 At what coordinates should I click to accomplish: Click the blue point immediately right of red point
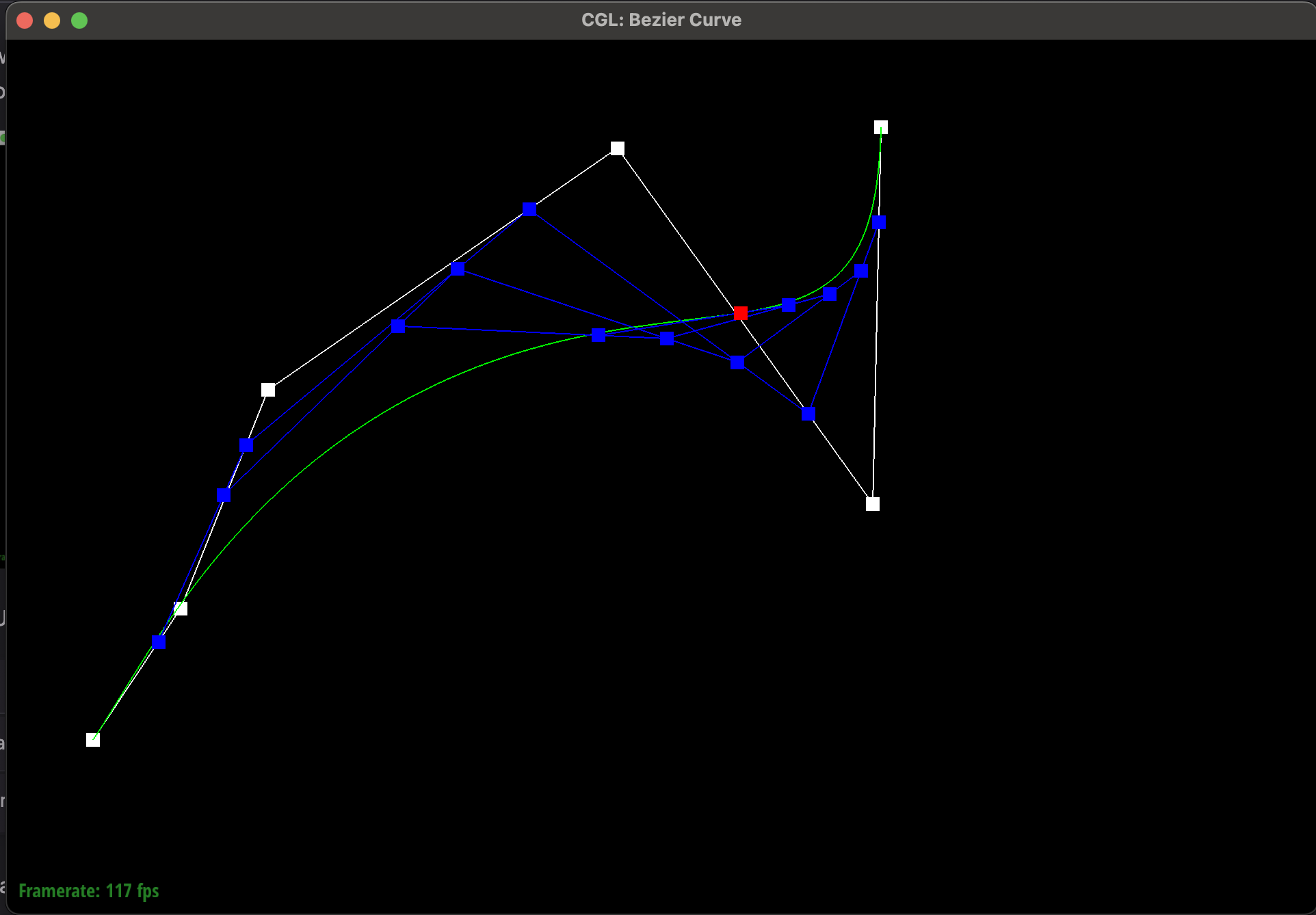(x=789, y=305)
